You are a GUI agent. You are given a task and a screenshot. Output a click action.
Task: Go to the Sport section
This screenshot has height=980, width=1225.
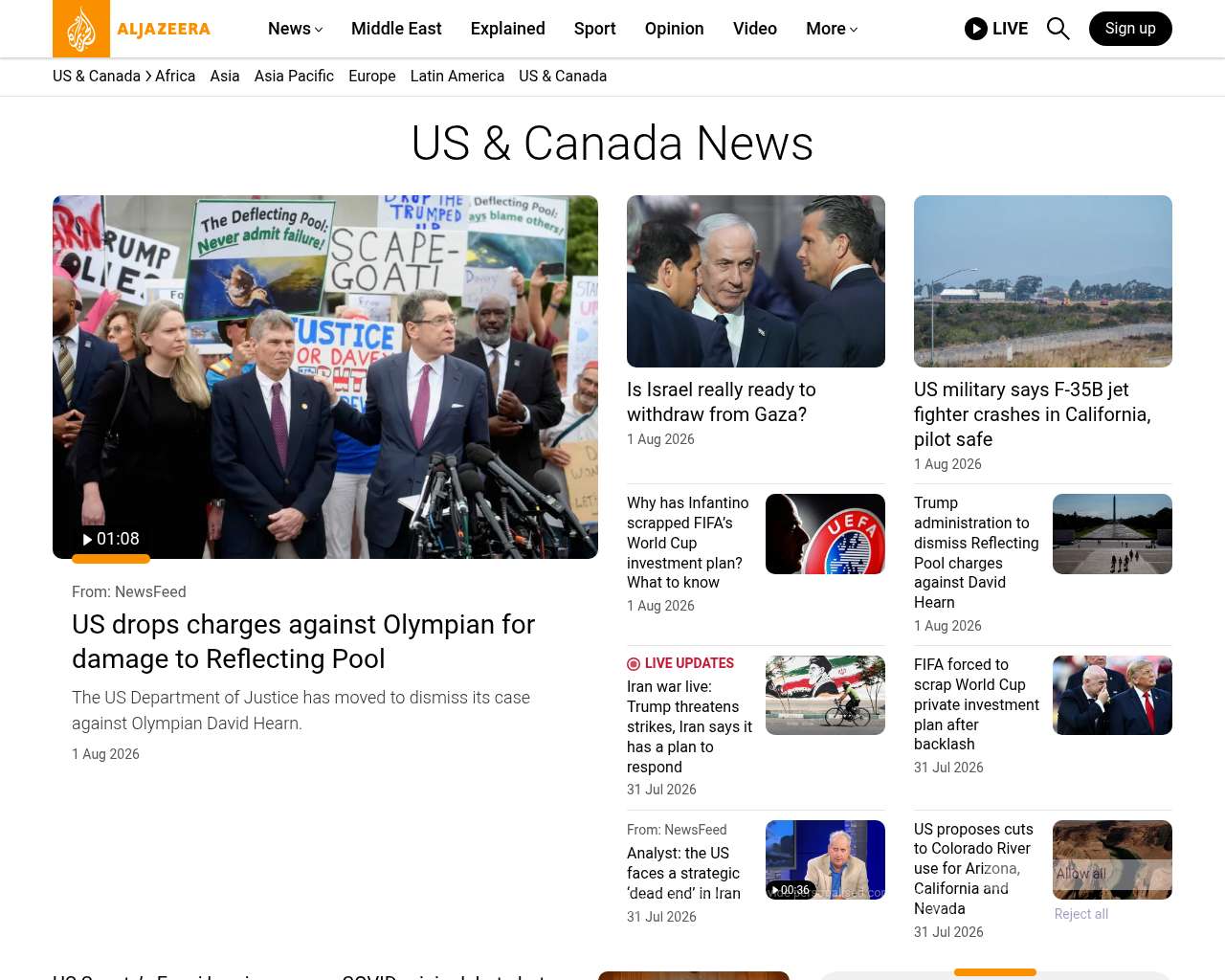coord(595,29)
